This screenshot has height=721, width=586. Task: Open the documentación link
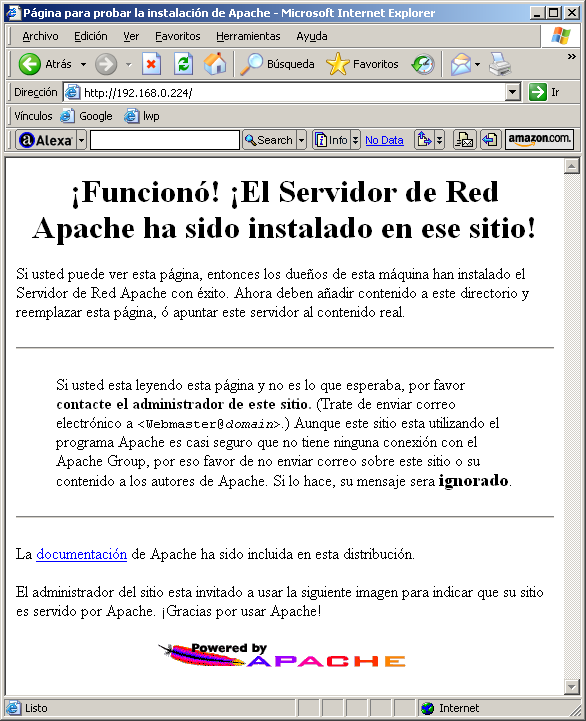(81, 554)
